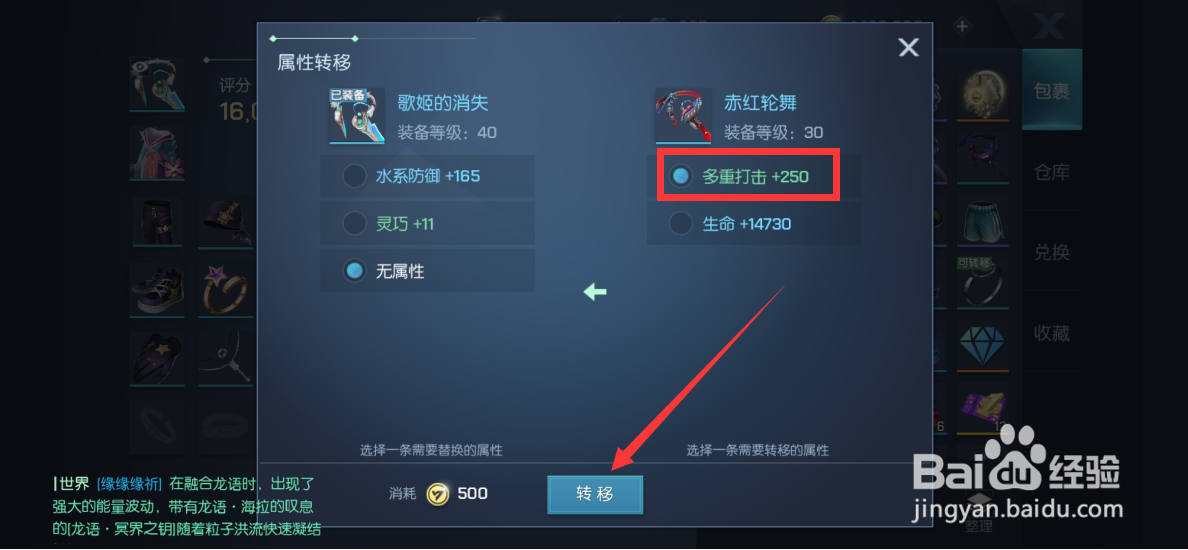Click the 赤红轮舞 weapon icon
Screen dimensions: 1188x550
(x=683, y=116)
